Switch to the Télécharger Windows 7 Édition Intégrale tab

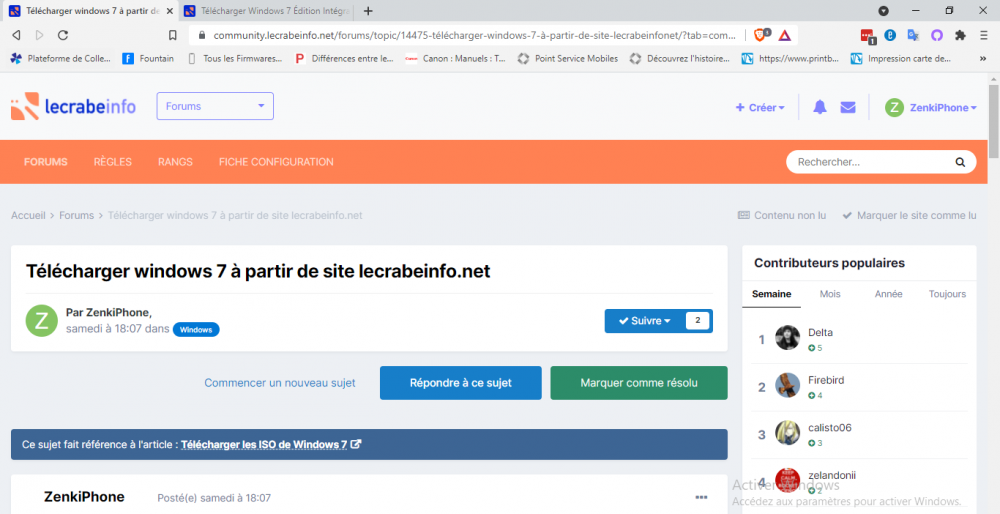click(x=267, y=11)
